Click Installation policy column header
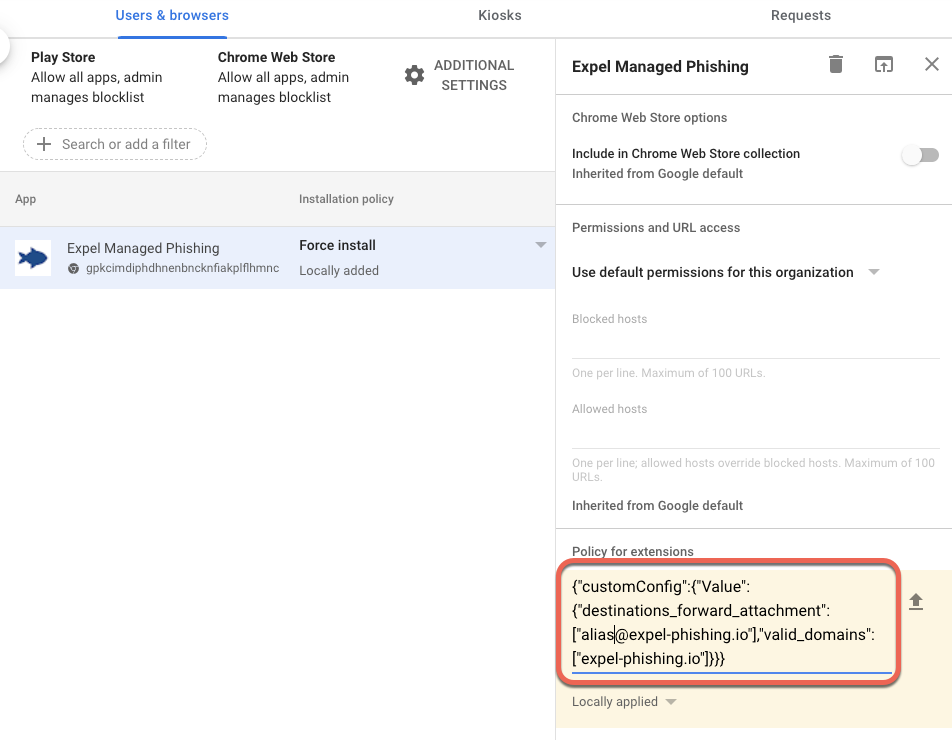This screenshot has height=740, width=952. pos(346,199)
